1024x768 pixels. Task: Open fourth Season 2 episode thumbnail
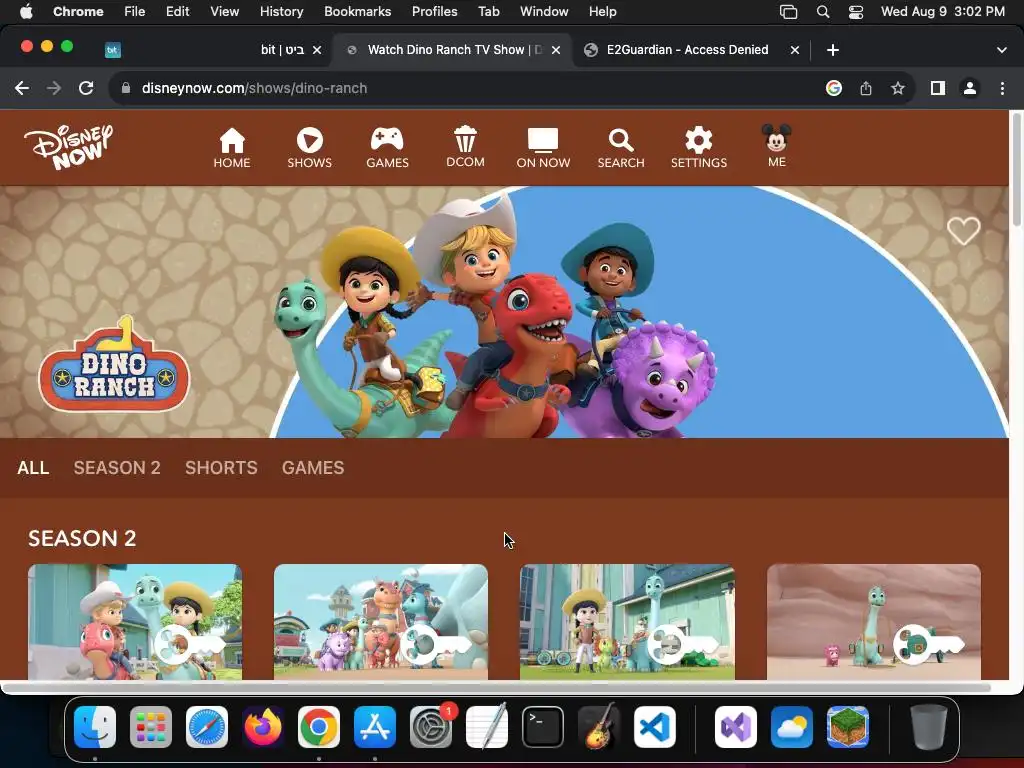tap(874, 622)
